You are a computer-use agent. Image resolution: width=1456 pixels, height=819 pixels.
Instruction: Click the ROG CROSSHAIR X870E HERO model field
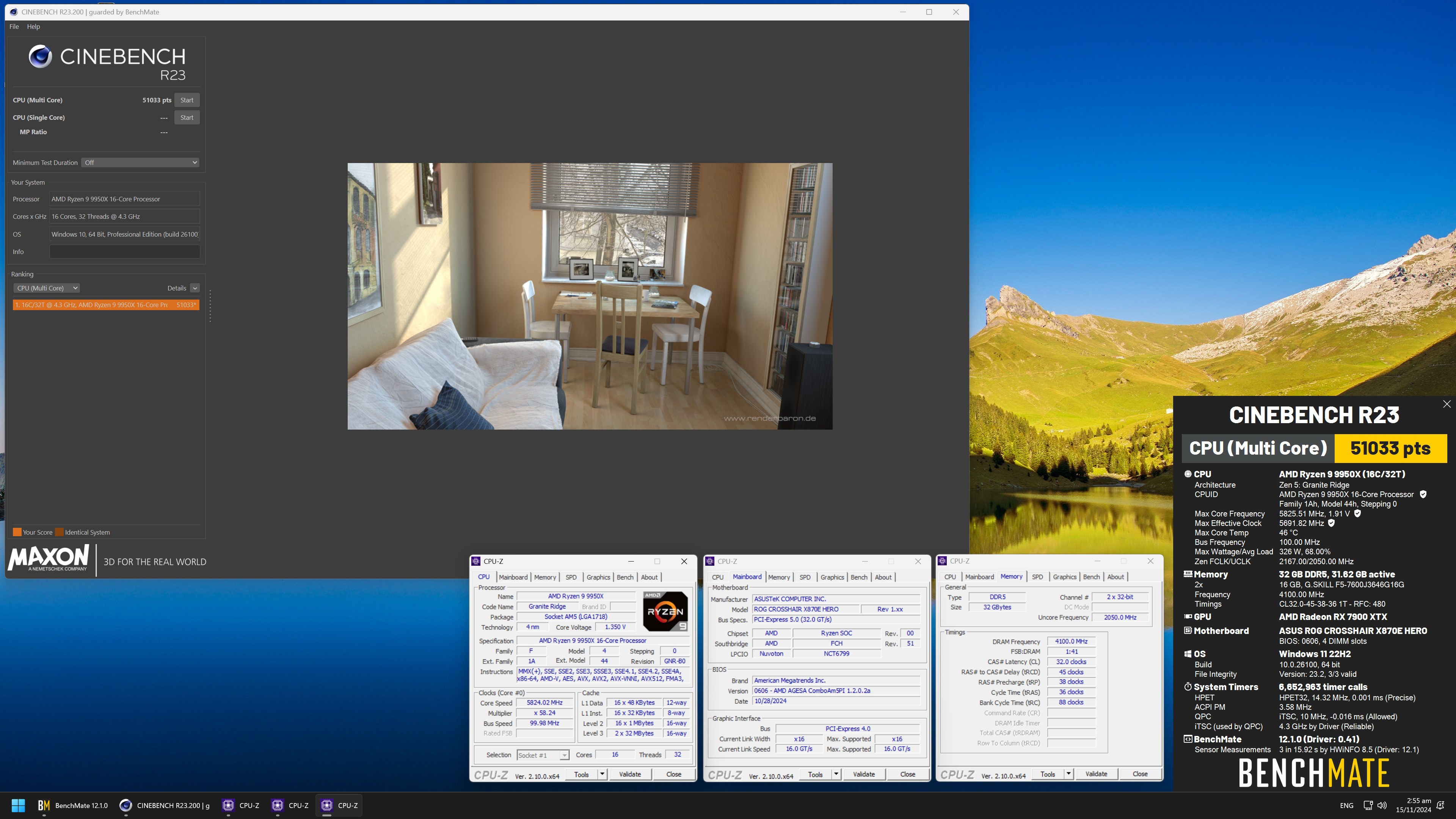point(805,609)
